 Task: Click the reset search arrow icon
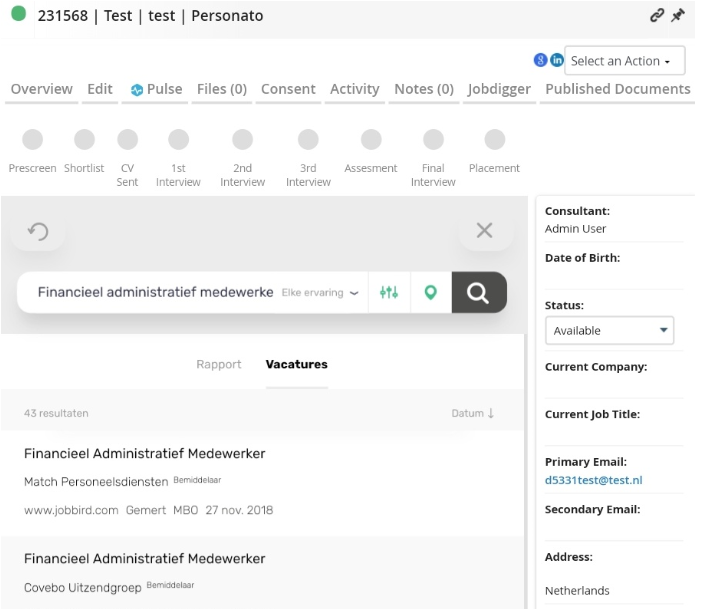point(38,231)
